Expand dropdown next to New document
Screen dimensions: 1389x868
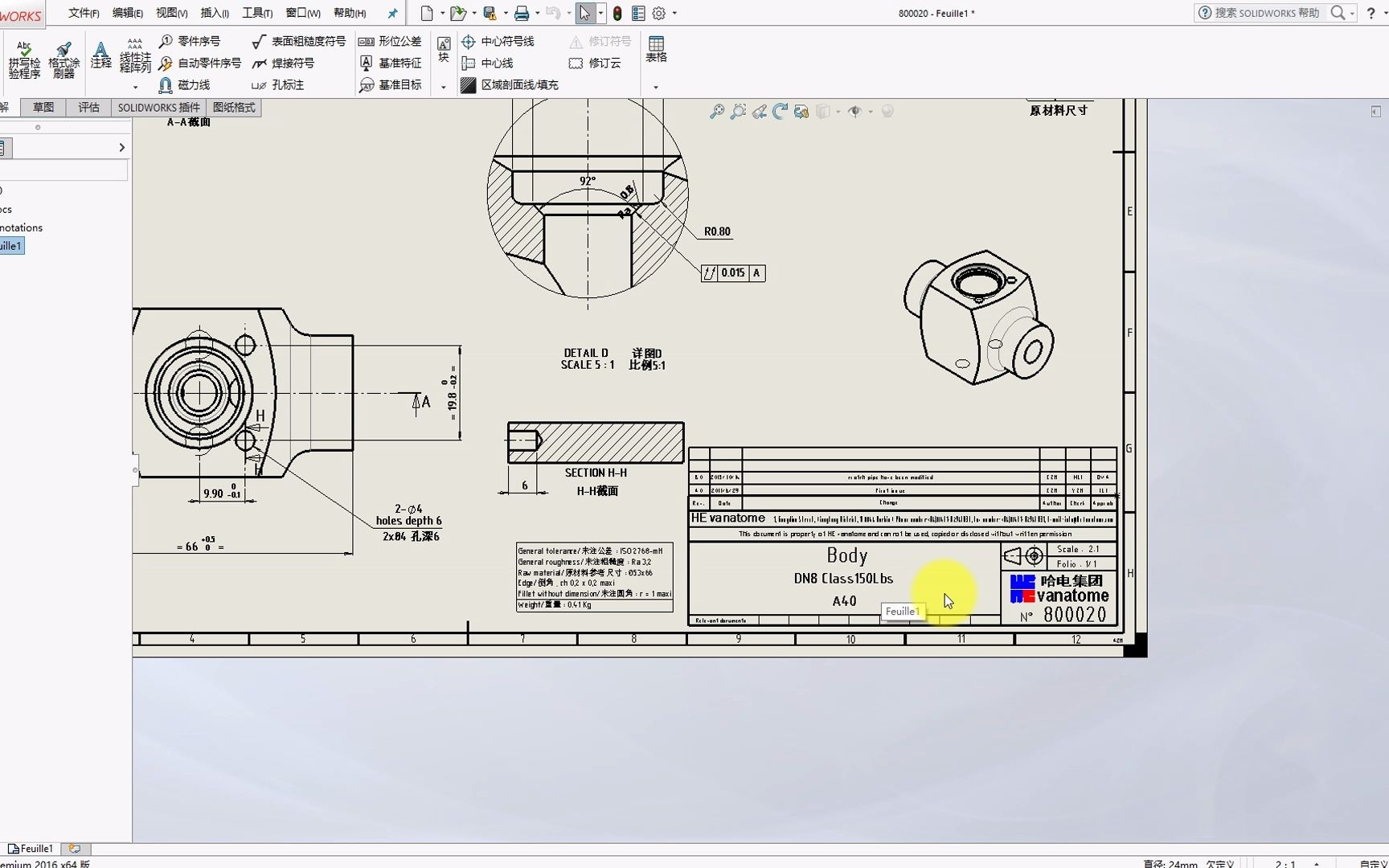tap(442, 13)
